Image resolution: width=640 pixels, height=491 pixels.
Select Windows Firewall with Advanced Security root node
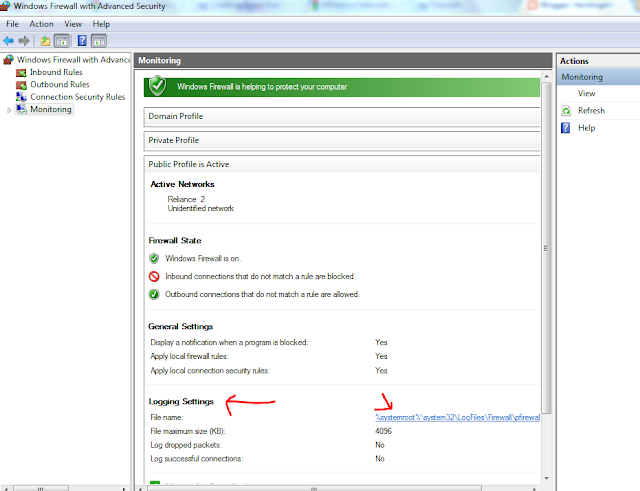tap(73, 60)
